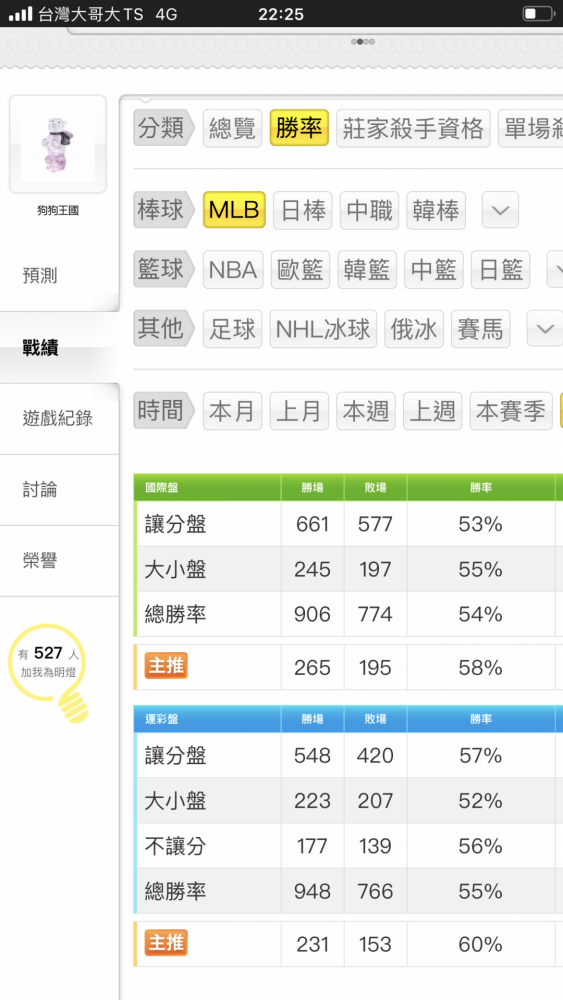Expand the 其他 sports dropdown chevron
This screenshot has width=563, height=1000.
(545, 329)
